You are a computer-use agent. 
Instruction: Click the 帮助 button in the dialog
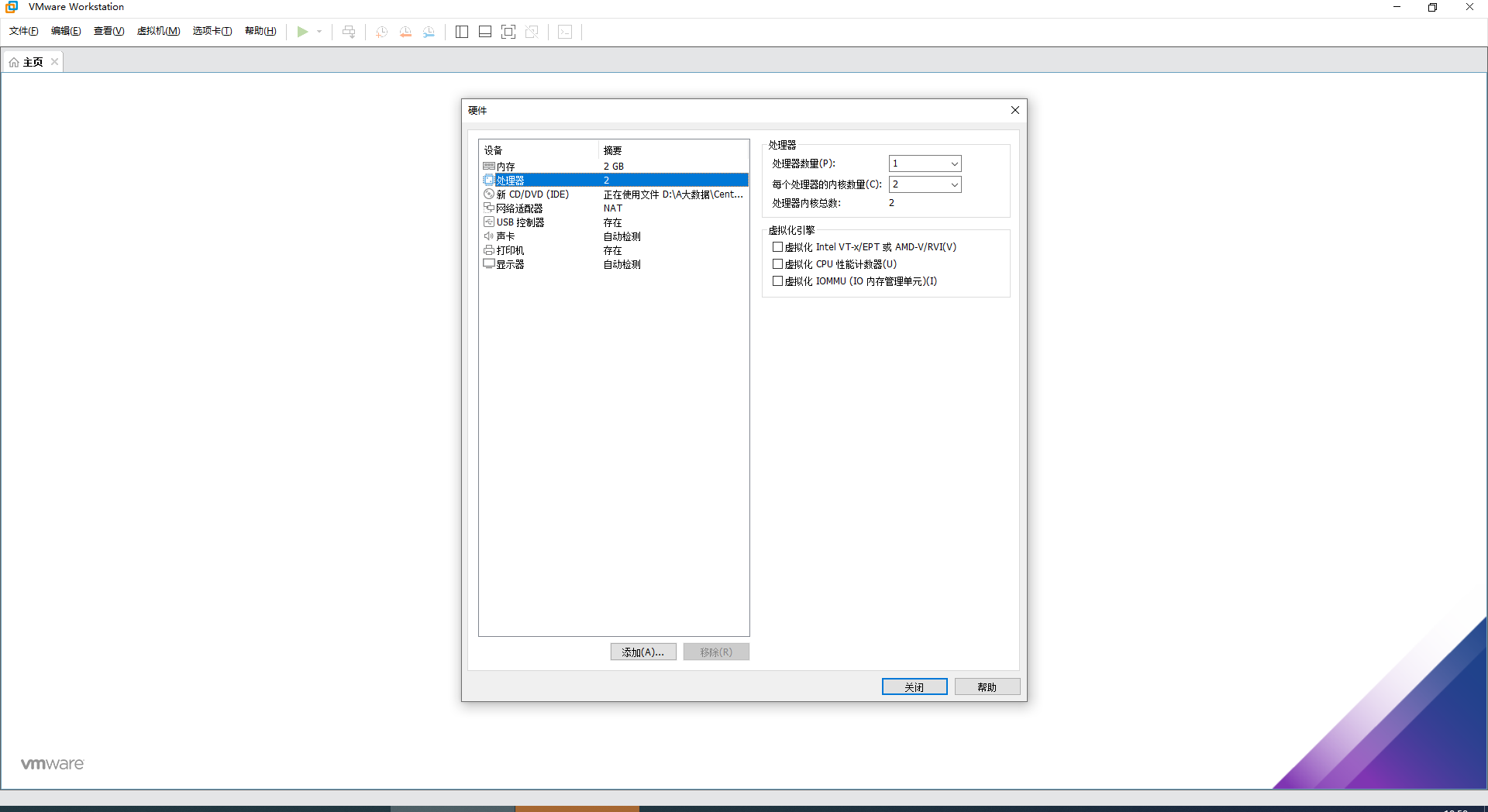987,687
